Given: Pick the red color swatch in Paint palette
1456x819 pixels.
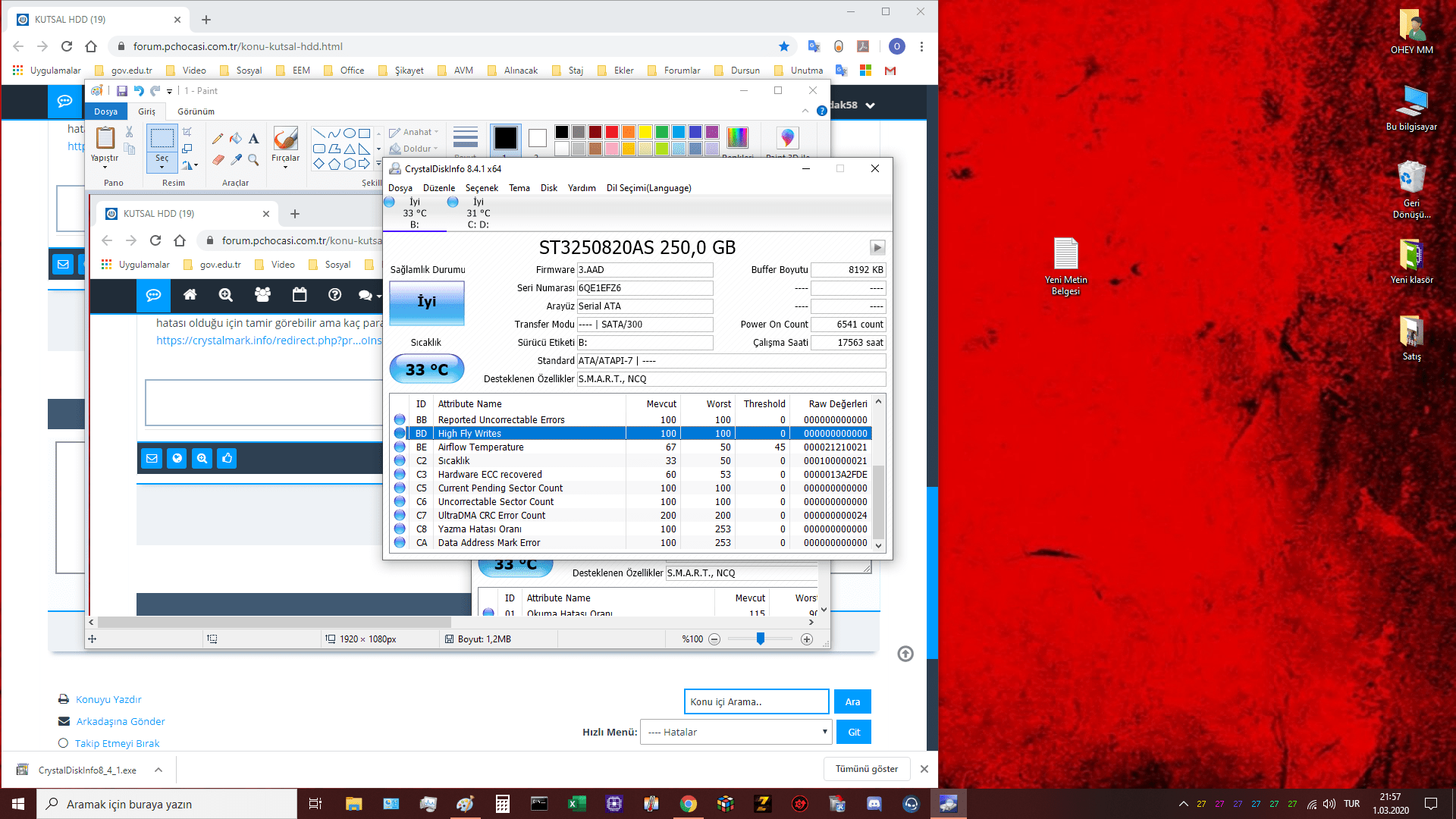Looking at the screenshot, I should pos(611,132).
